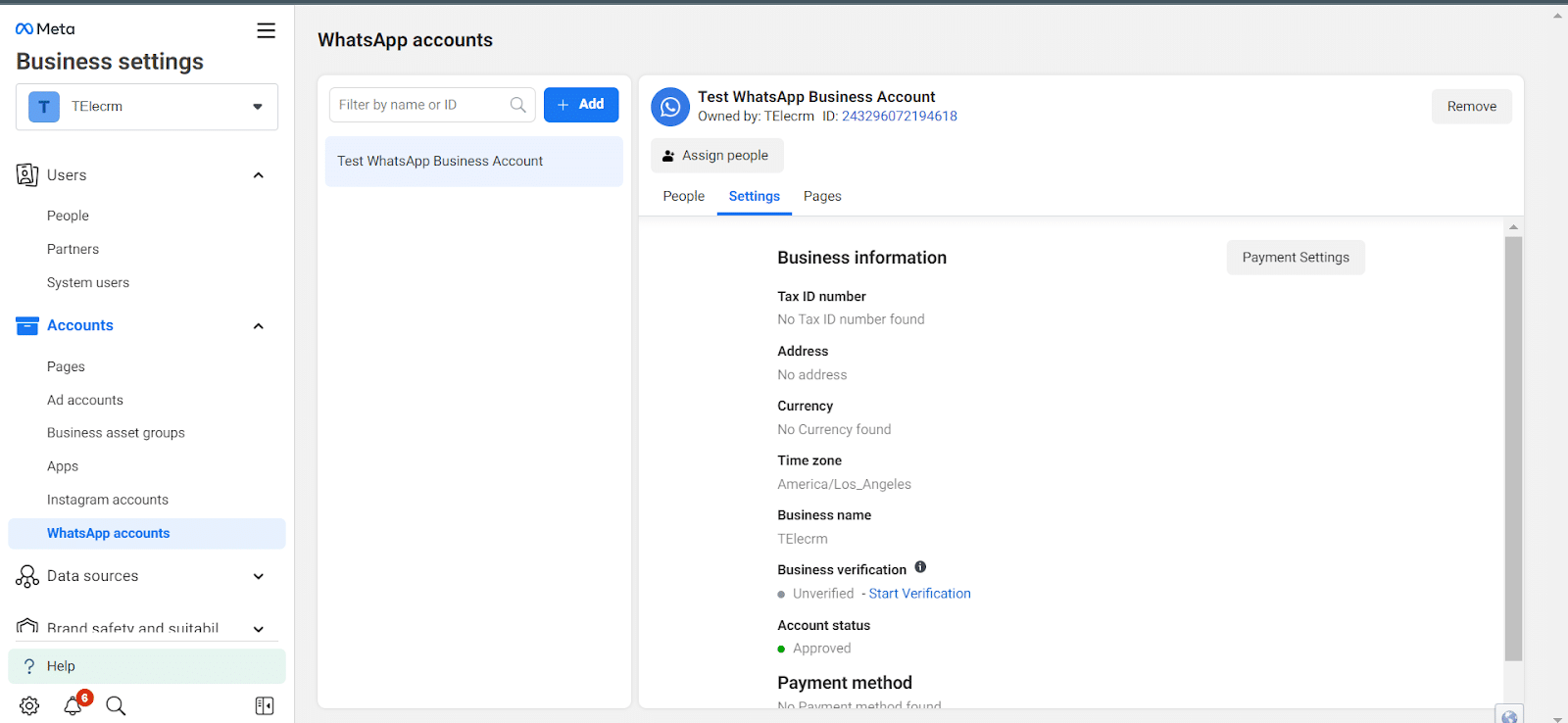Expand the Data sources section chevron
Screen dimensions: 1568x723
(x=259, y=576)
